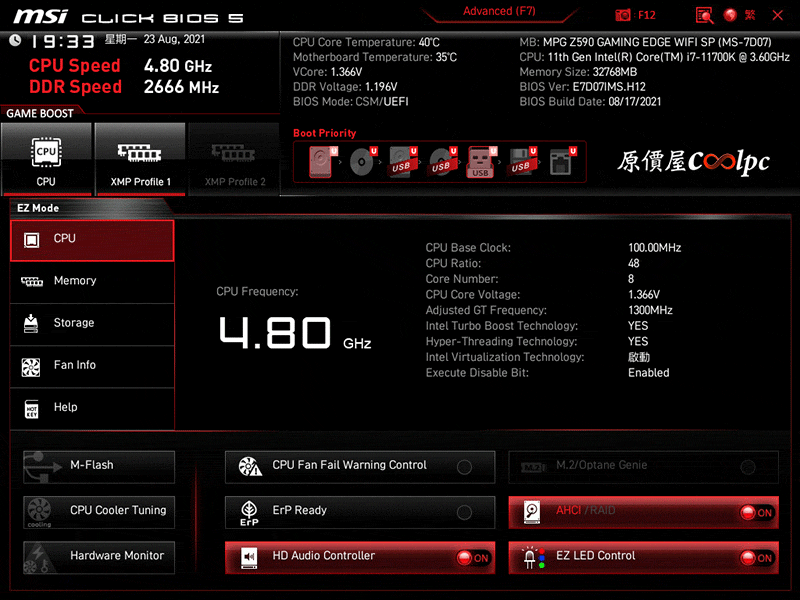Switch the AHCI / RAID toggle
The height and width of the screenshot is (600, 800).
[x=756, y=512]
